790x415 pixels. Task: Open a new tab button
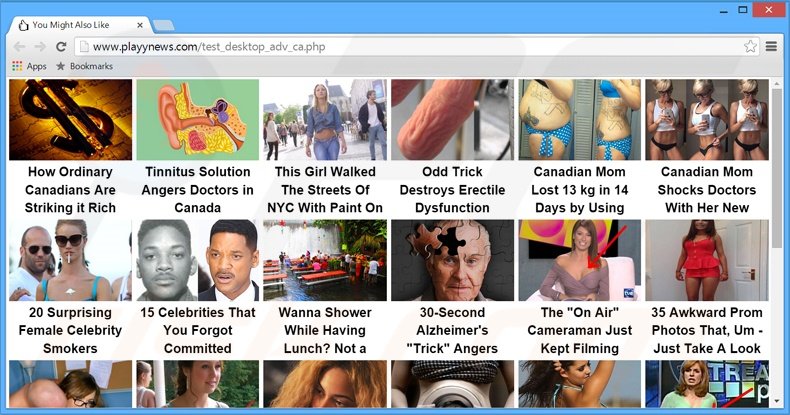click(x=163, y=25)
